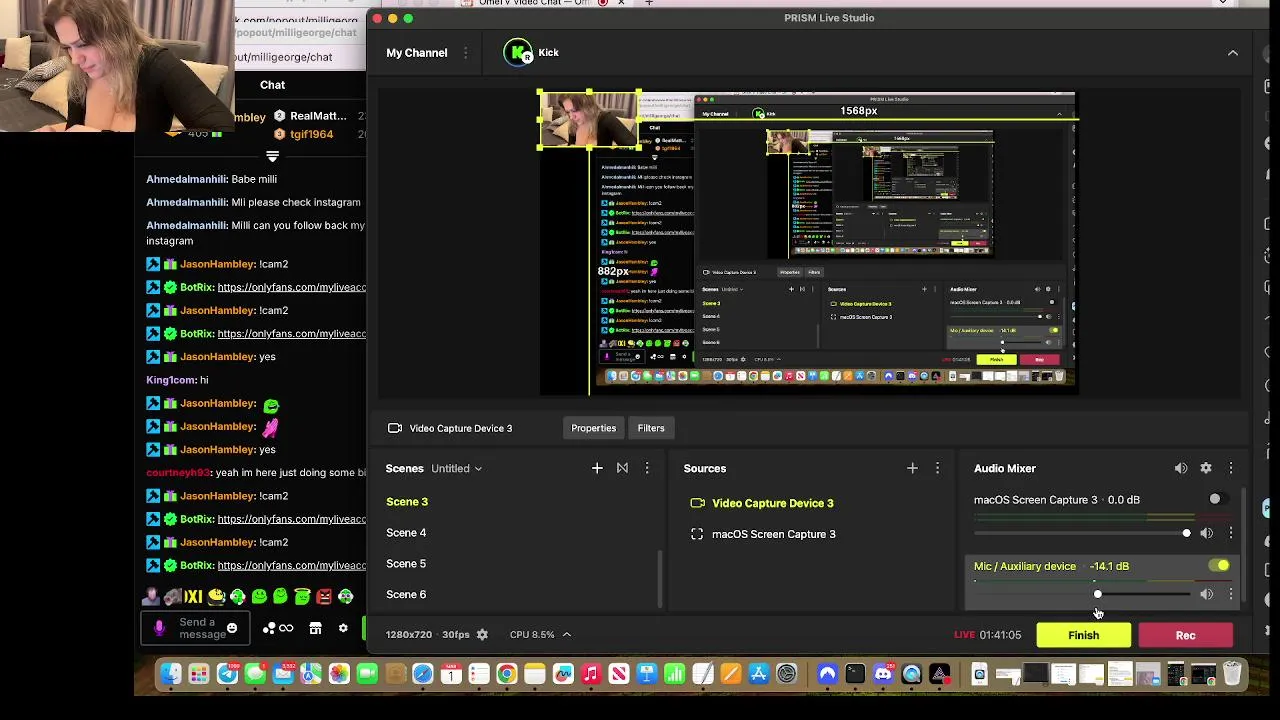Open macOS Screen Capture 3 audio options menu
Screen dimensions: 1280x720
coord(1231,533)
